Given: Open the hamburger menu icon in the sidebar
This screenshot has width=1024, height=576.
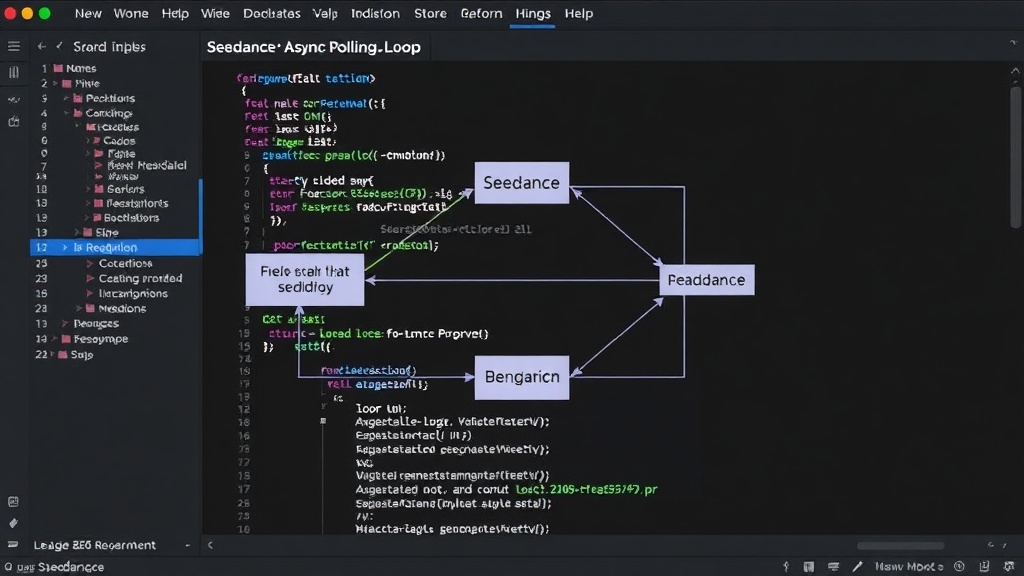Looking at the screenshot, I should [x=14, y=46].
